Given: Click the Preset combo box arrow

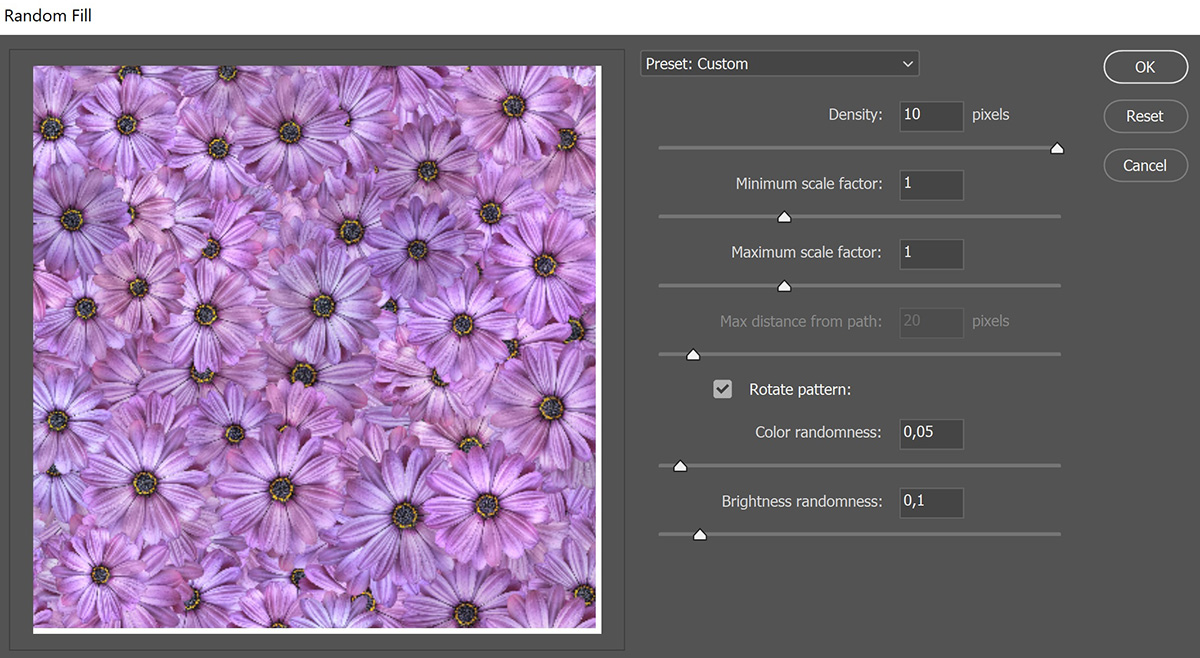Looking at the screenshot, I should pyautogui.click(x=907, y=63).
